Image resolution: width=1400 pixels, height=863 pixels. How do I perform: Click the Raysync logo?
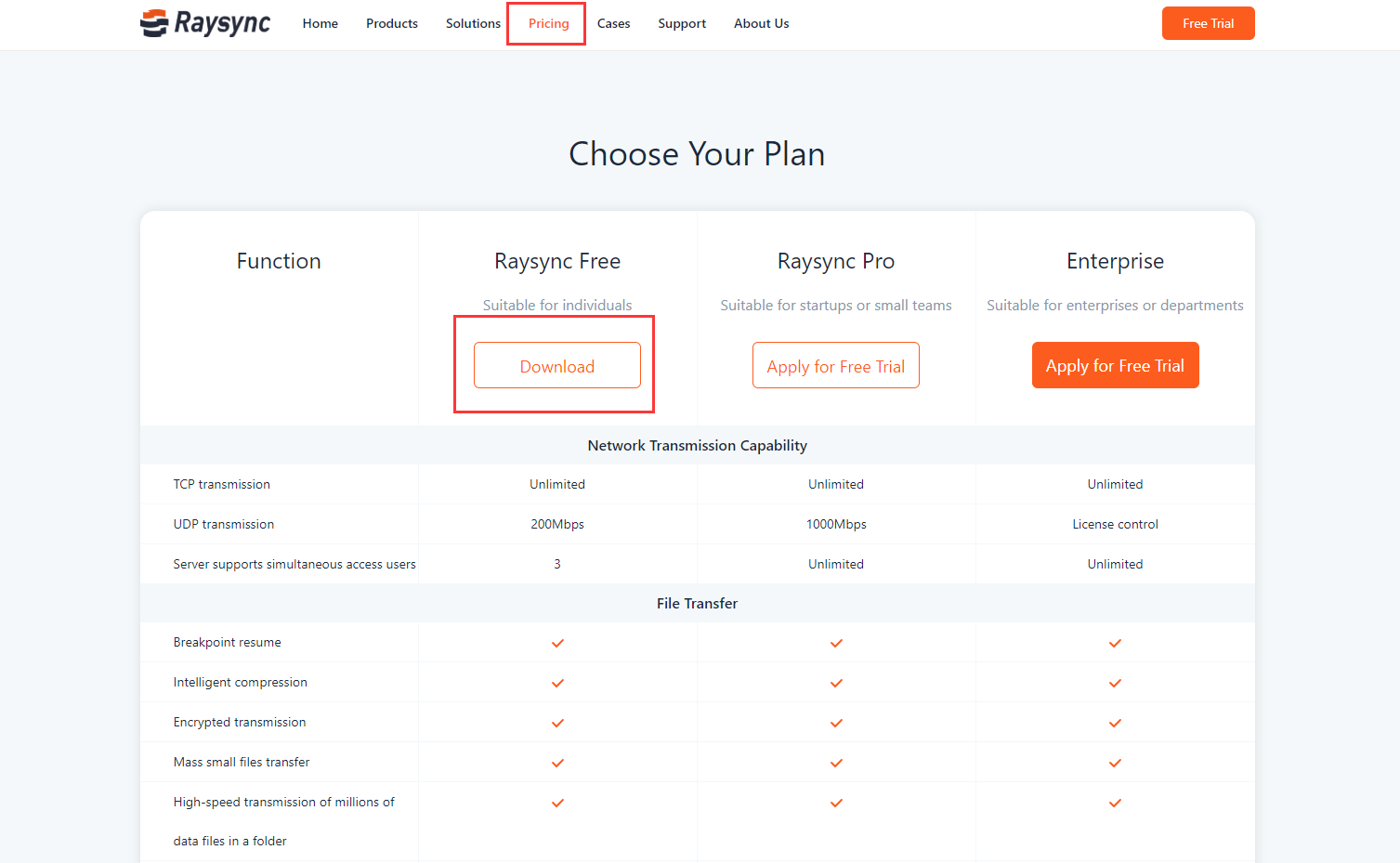[x=205, y=23]
